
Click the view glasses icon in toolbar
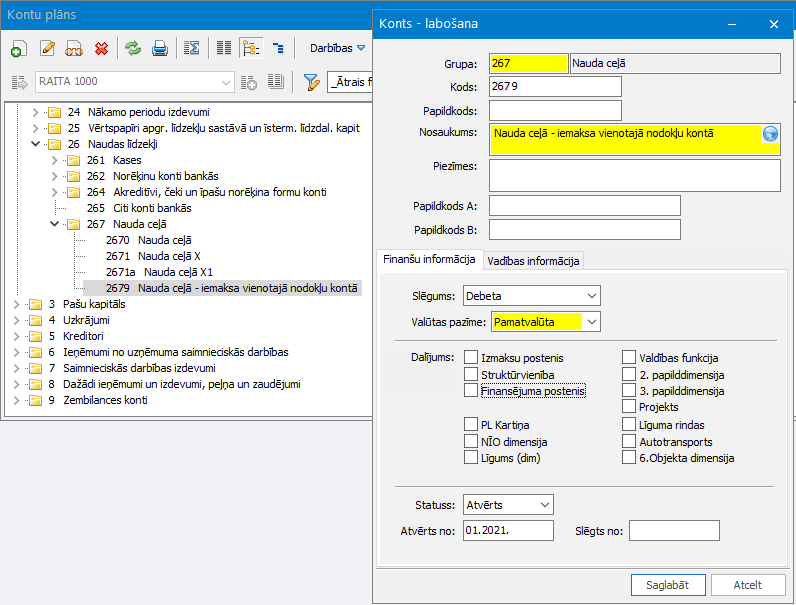(74, 48)
